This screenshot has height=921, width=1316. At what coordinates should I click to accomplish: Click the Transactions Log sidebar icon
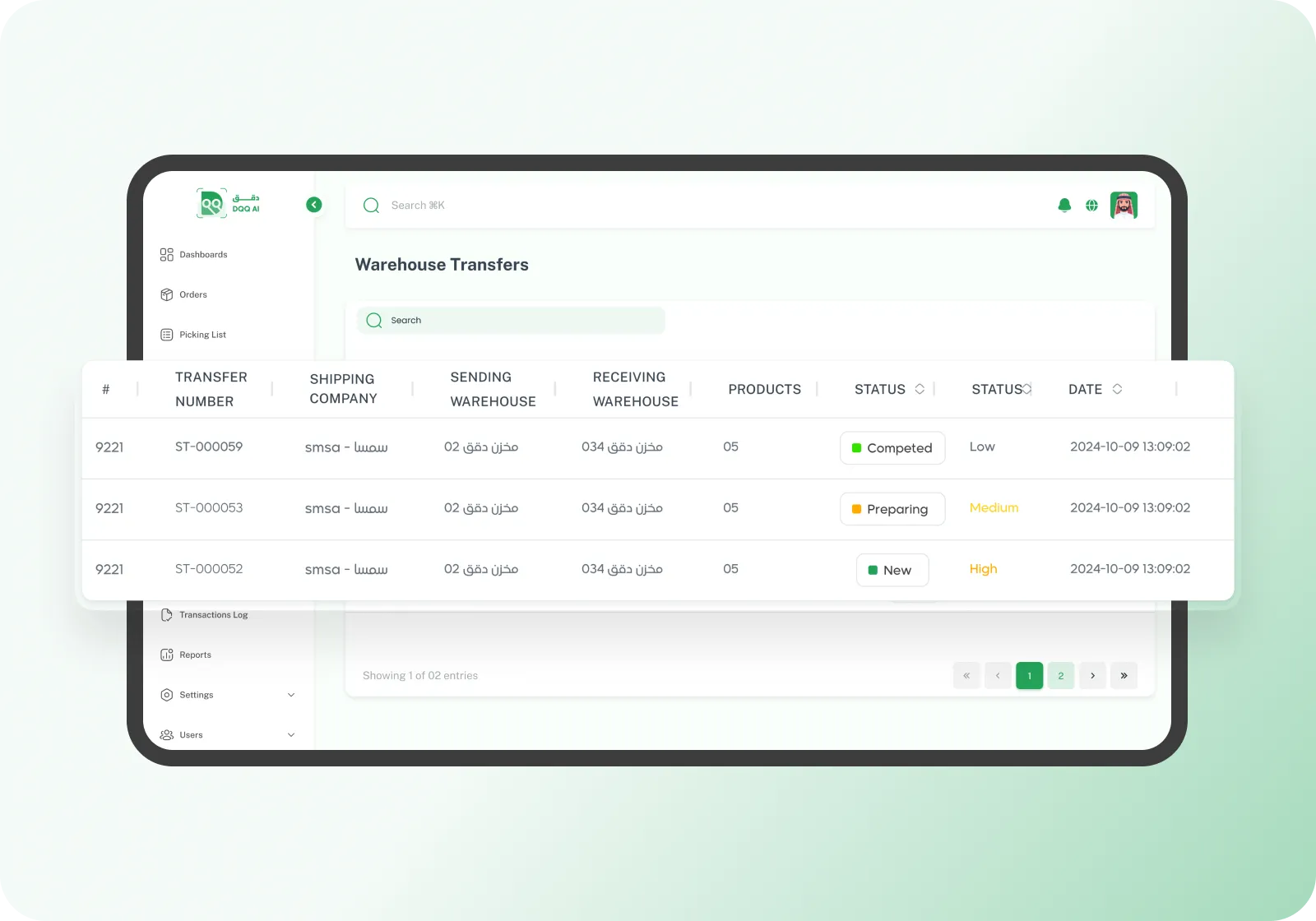point(167,615)
